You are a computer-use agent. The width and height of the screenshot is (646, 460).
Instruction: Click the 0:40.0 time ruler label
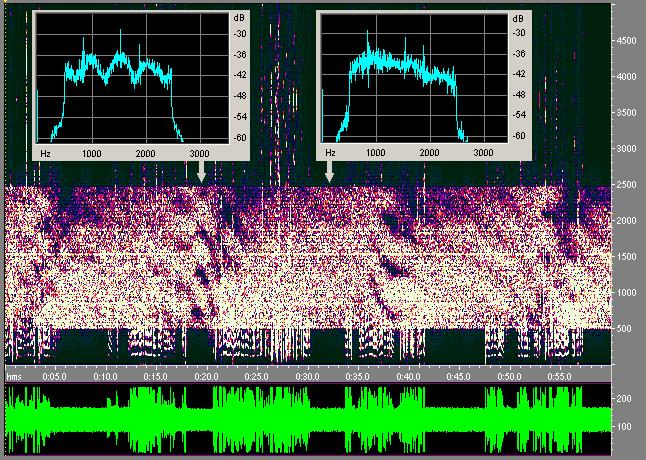[409, 377]
